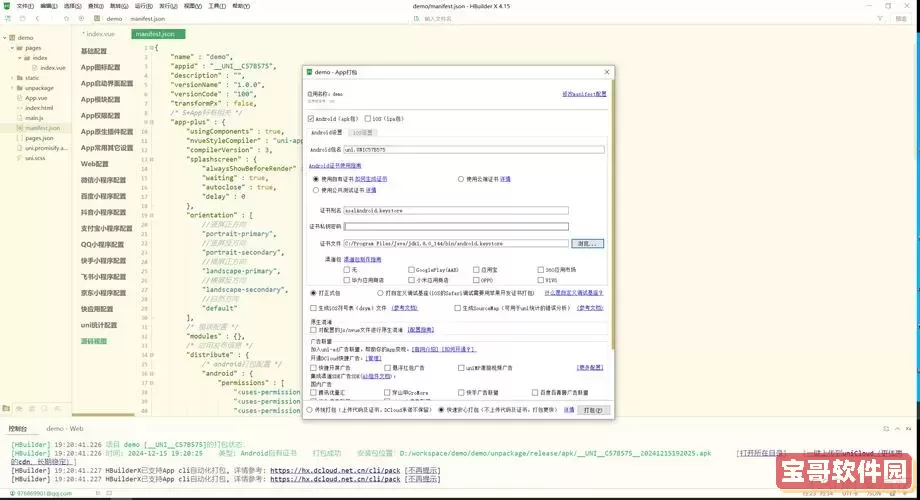920x500 pixels.
Task: Fold the code block at line 1
Action: pos(152,48)
